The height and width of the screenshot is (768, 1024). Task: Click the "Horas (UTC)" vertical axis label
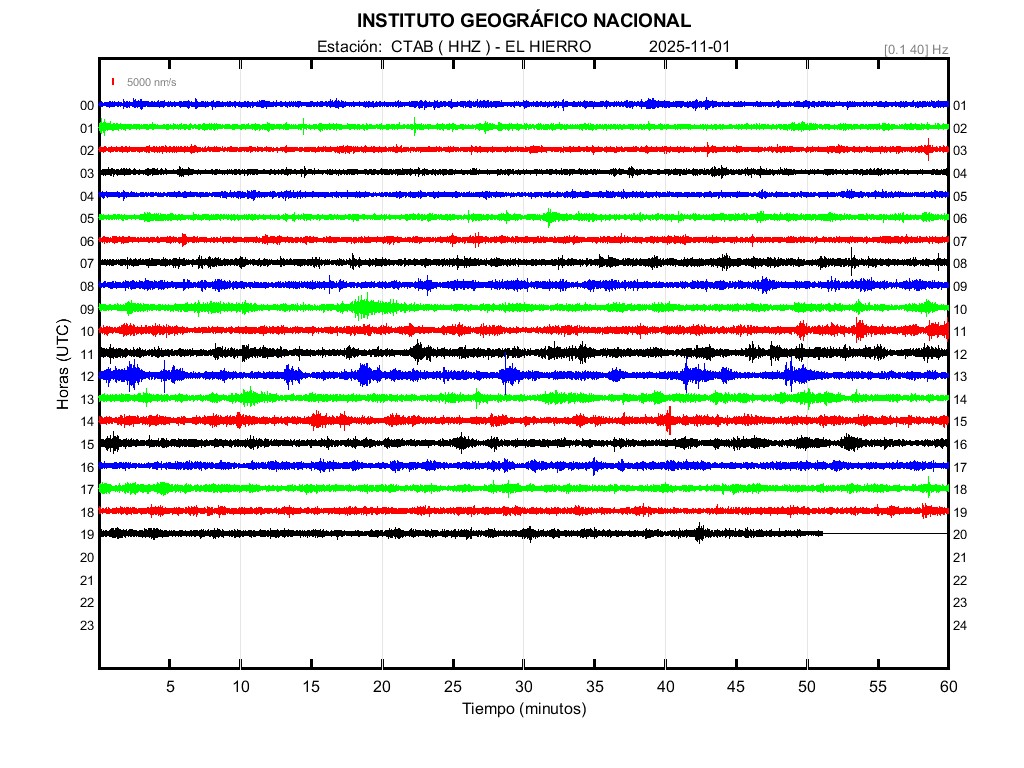click(x=63, y=365)
